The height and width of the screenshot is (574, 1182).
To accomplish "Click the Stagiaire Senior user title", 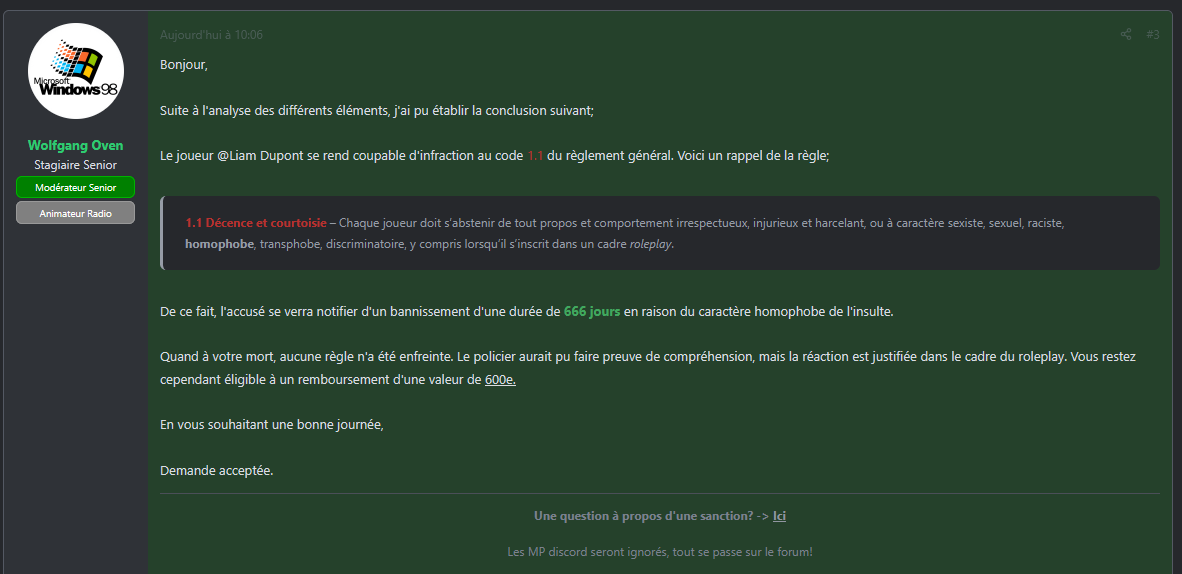I will point(75,164).
